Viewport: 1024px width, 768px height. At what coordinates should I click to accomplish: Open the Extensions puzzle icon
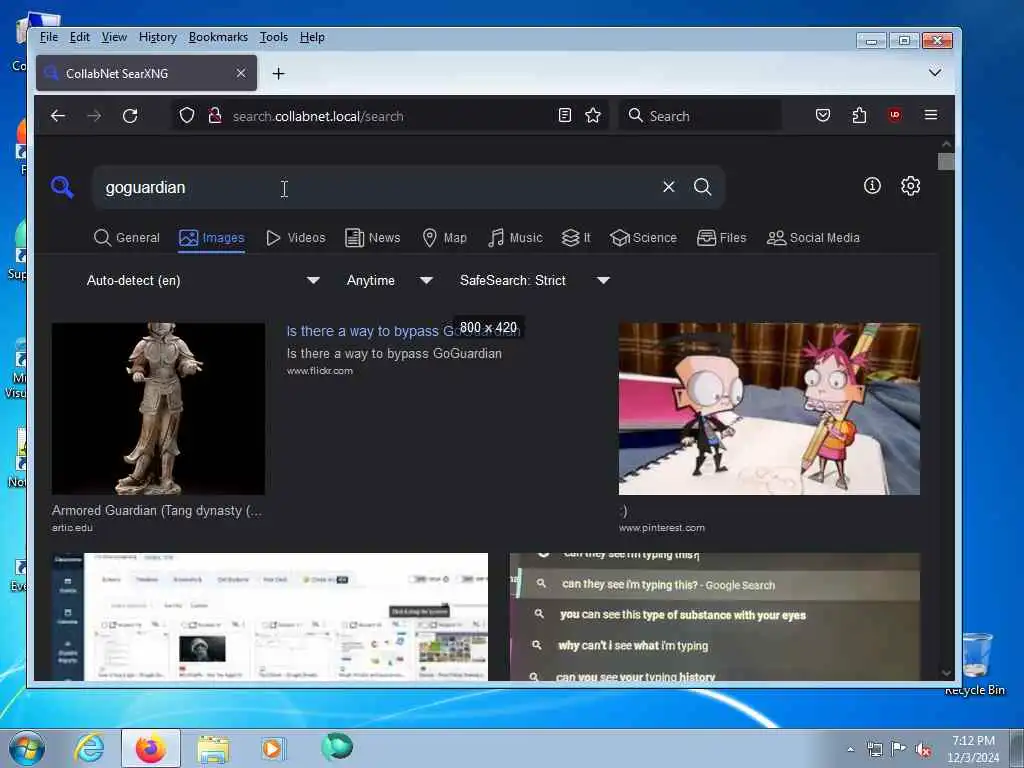[859, 116]
